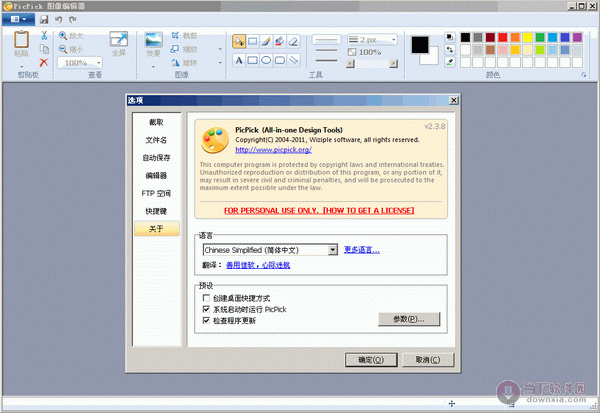This screenshot has height=413, width=600.
Task: Click the Cut scissors icon
Action: (44, 36)
